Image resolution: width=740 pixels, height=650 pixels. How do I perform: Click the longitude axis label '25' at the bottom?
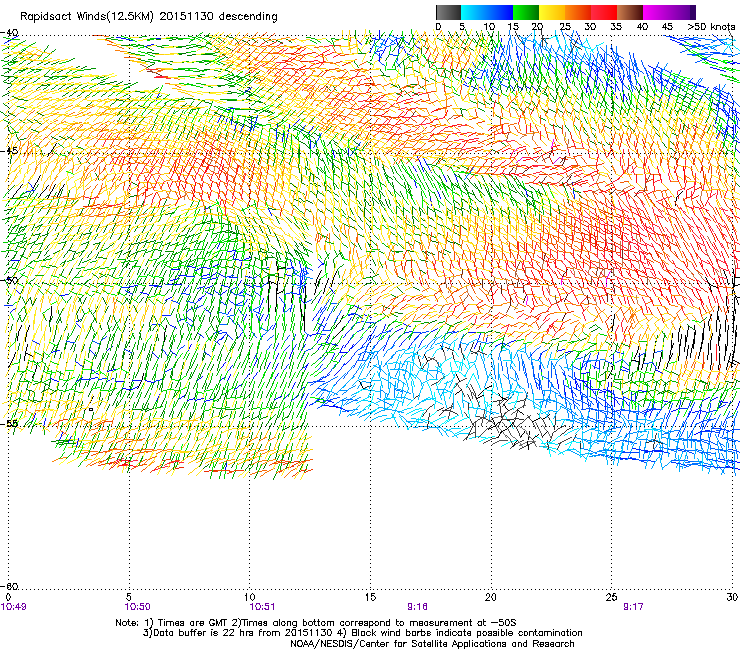pos(611,597)
